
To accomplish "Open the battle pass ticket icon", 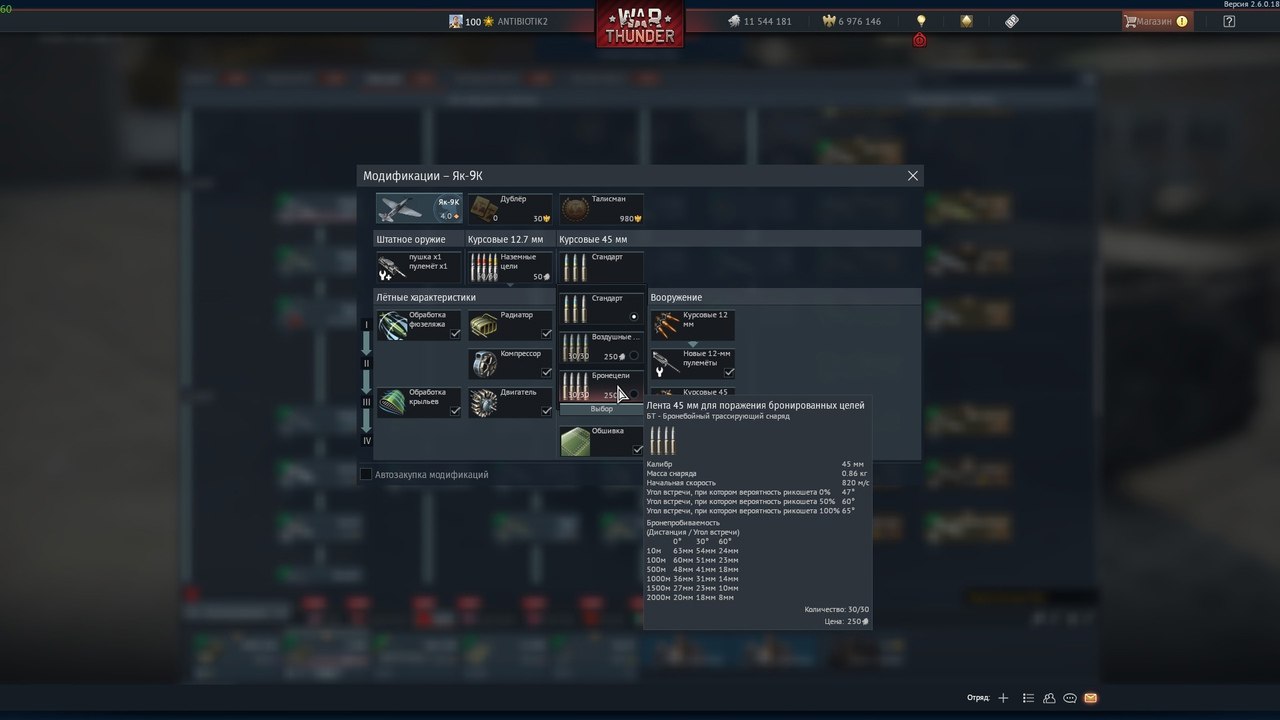I will point(1012,20).
